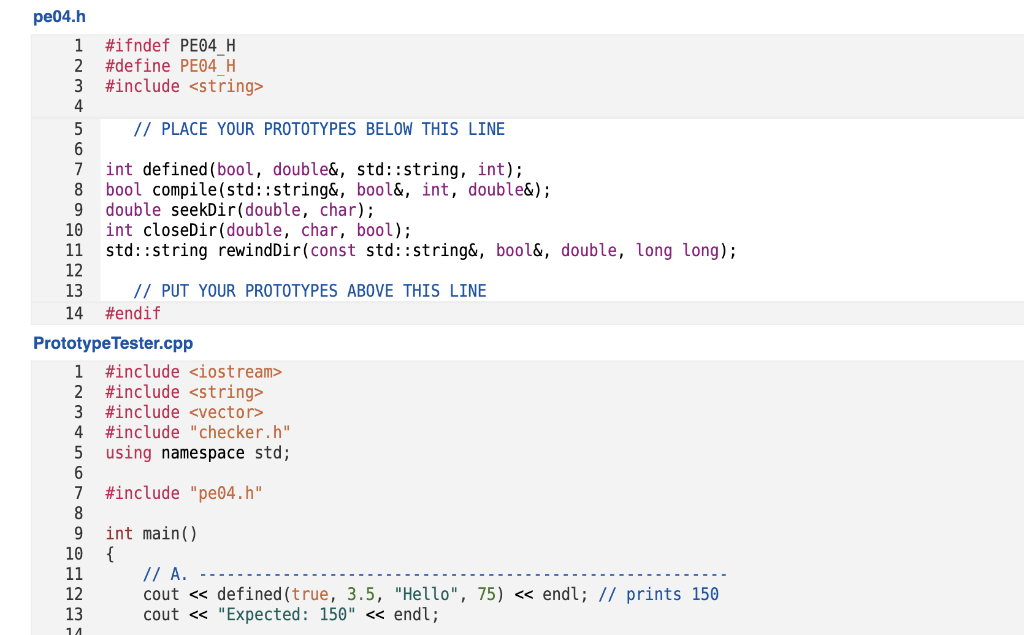This screenshot has width=1024, height=635.
Task: Select line number 14 next to #endif
Action: (78, 313)
